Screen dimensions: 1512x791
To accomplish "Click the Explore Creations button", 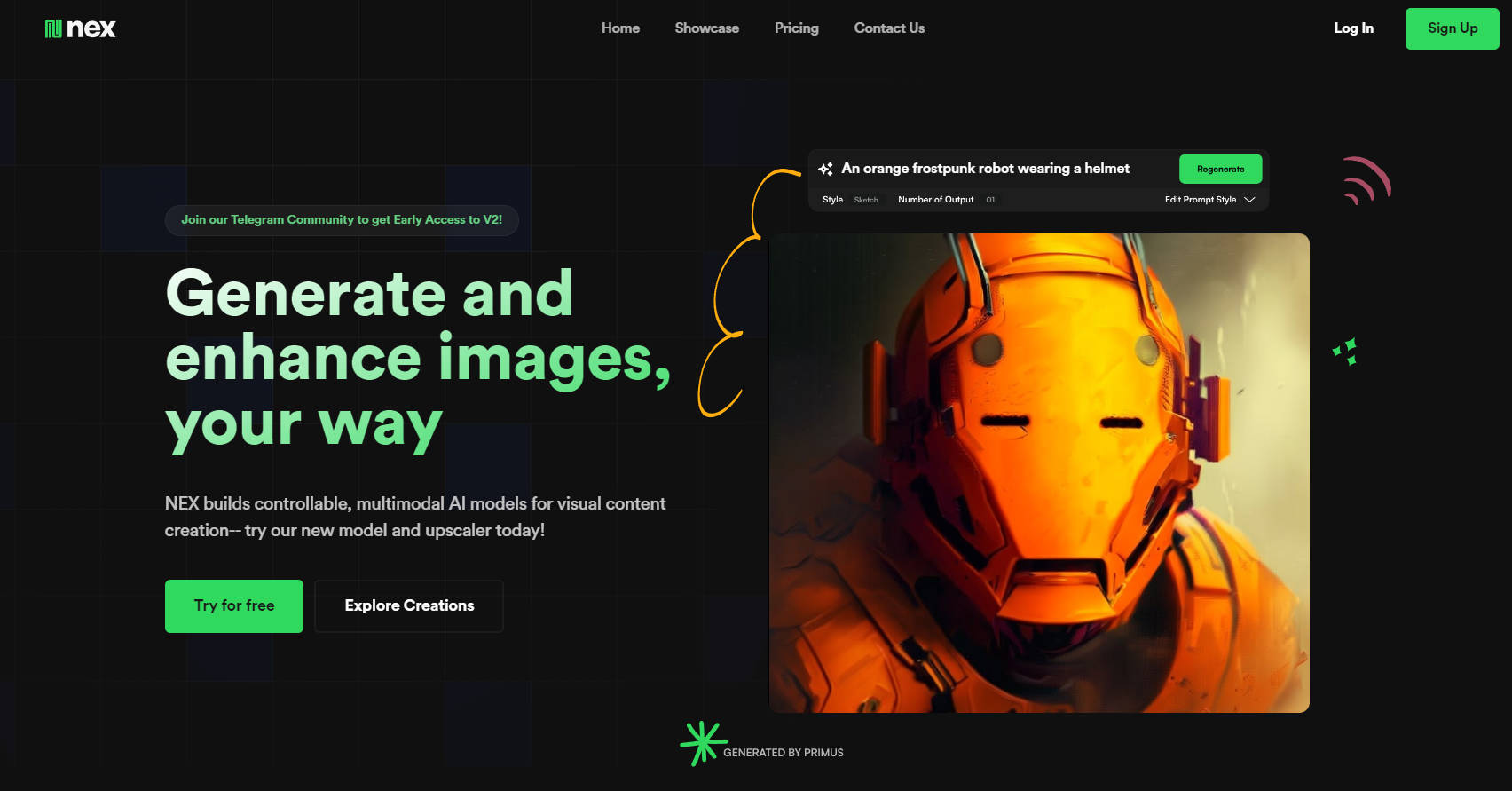I will pos(409,606).
